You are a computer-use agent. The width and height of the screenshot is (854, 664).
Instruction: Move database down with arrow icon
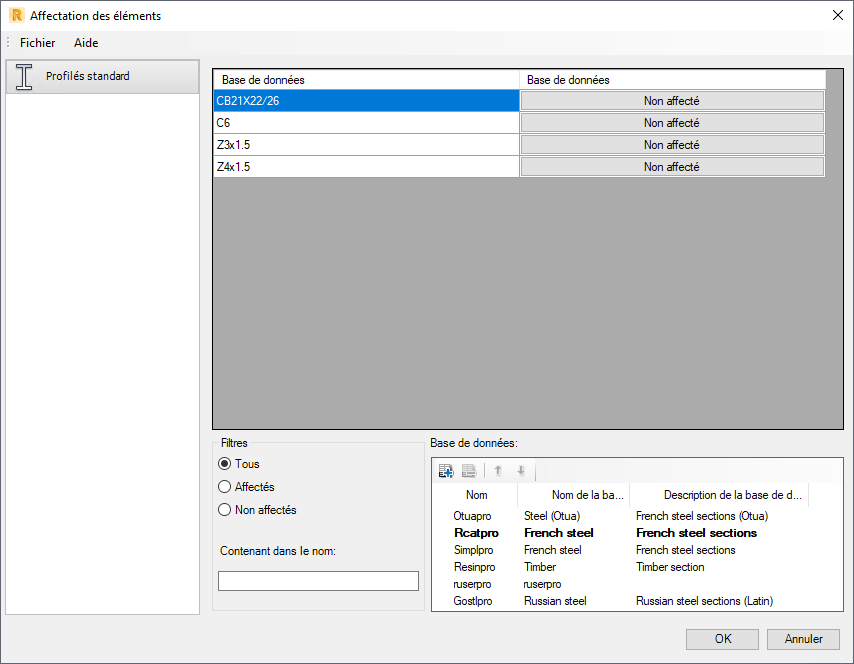(521, 471)
